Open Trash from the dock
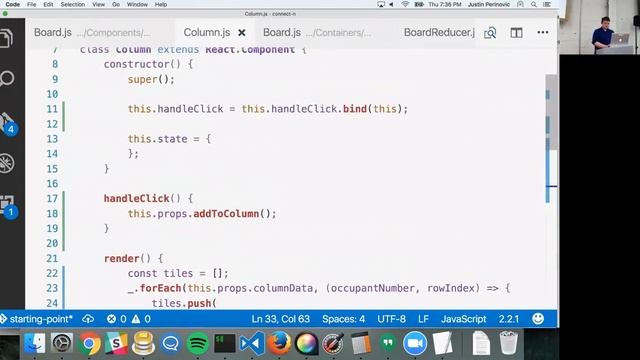 [509, 343]
